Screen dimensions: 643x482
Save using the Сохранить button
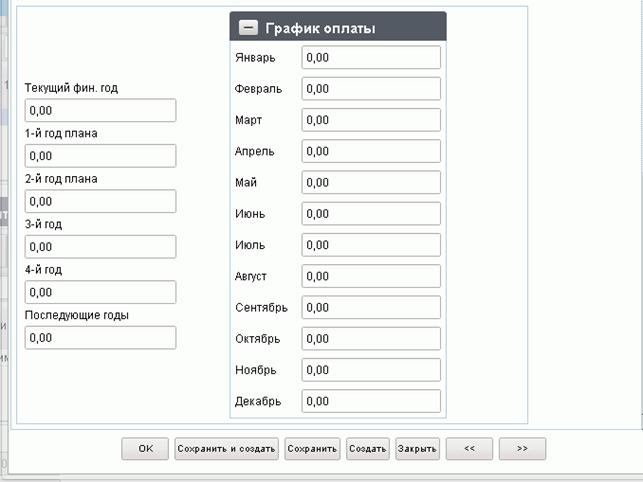[312, 449]
